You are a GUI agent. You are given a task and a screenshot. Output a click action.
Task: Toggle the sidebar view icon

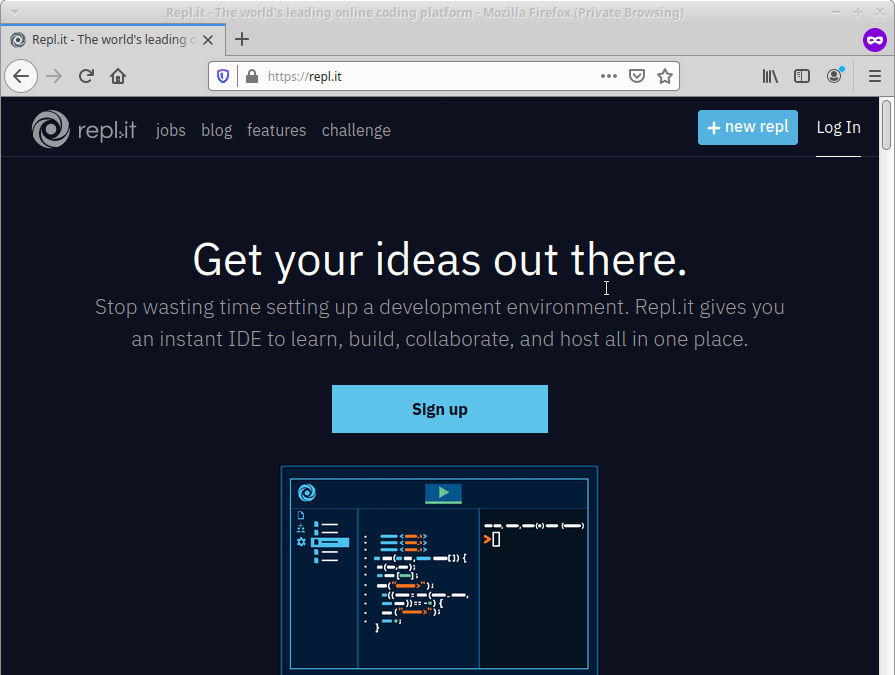pos(802,76)
